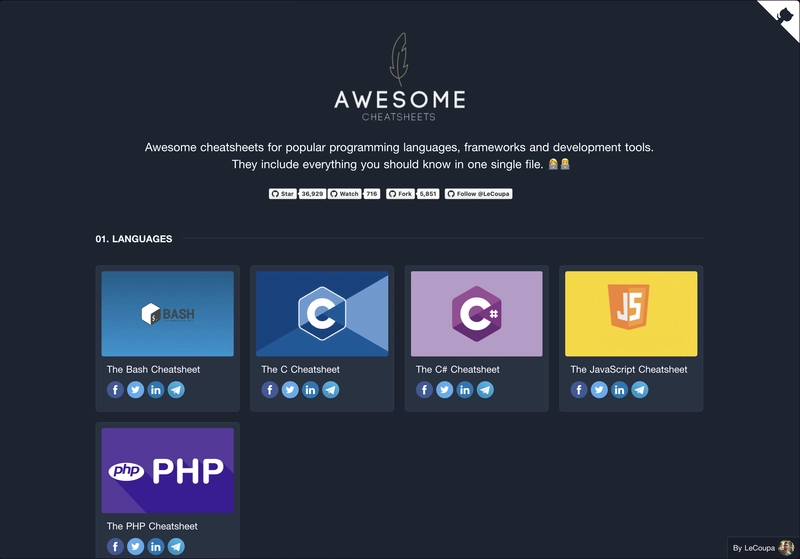
Task: Click the '01. LANGUAGES' section heading
Action: [134, 239]
